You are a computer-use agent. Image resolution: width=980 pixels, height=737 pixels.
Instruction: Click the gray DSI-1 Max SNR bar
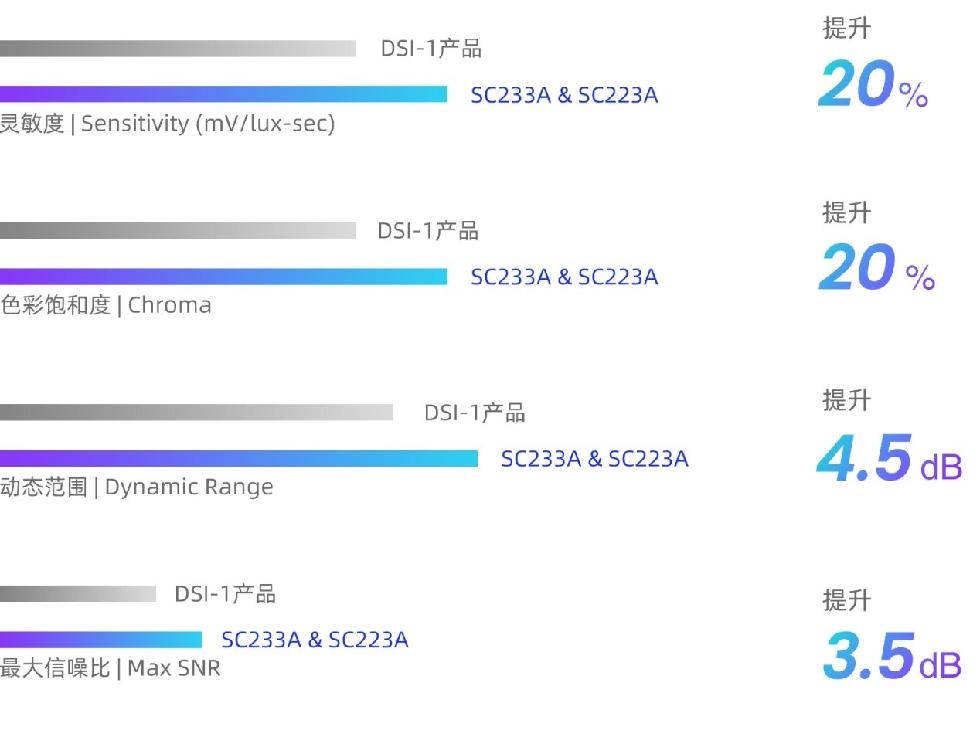[78, 594]
